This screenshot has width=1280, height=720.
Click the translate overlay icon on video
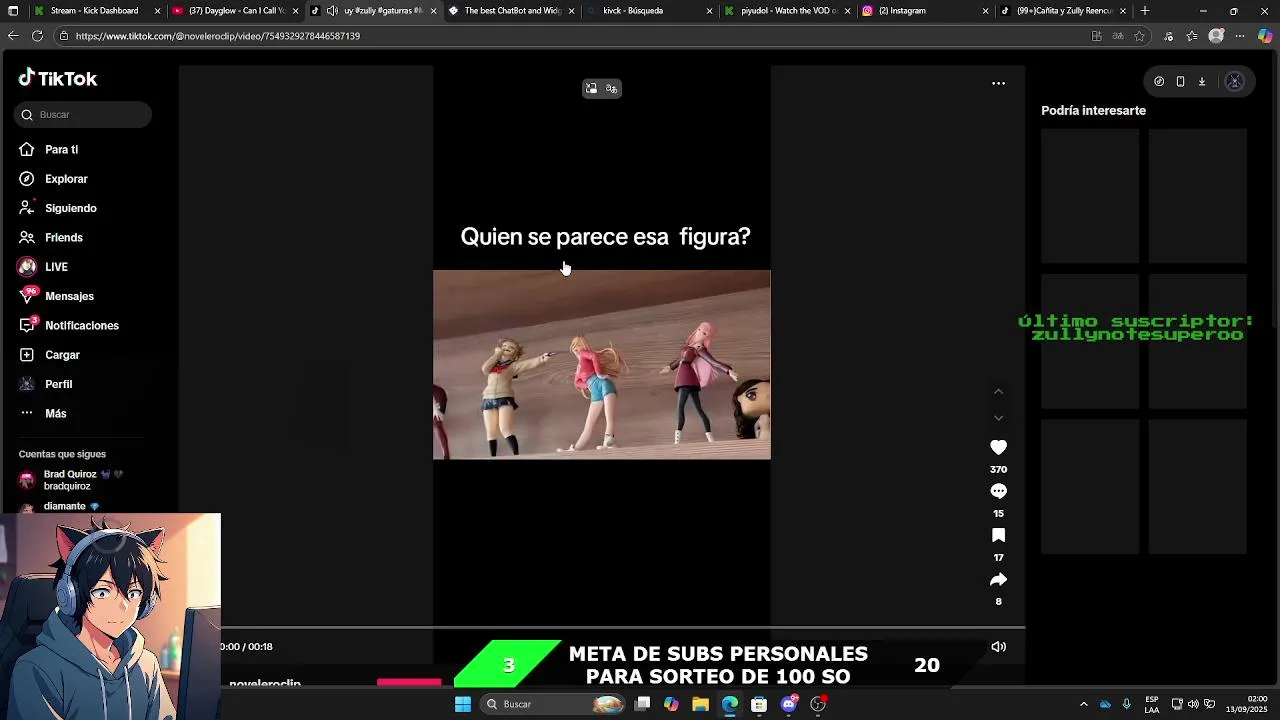tap(611, 89)
